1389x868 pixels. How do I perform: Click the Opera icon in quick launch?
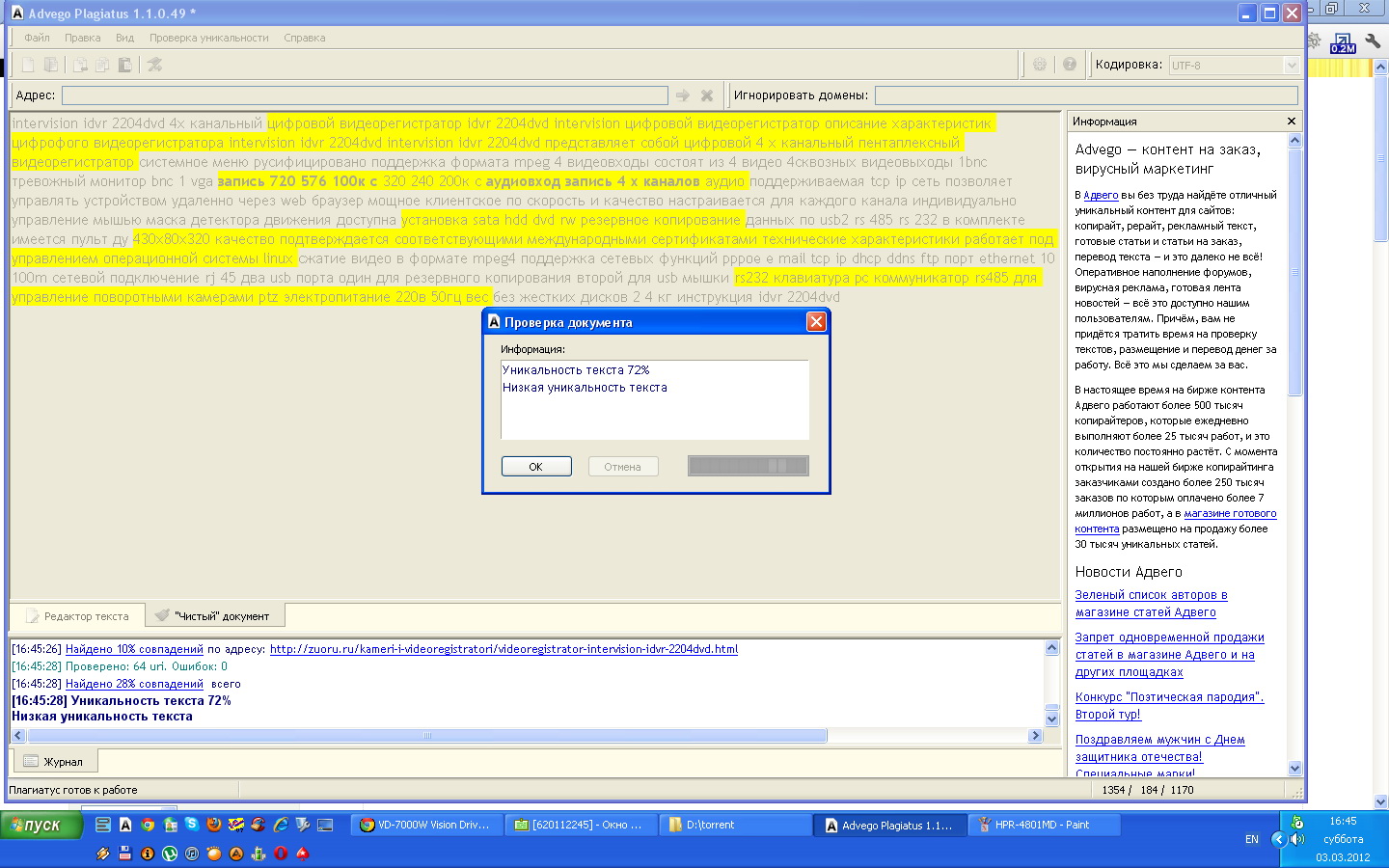tap(281, 854)
